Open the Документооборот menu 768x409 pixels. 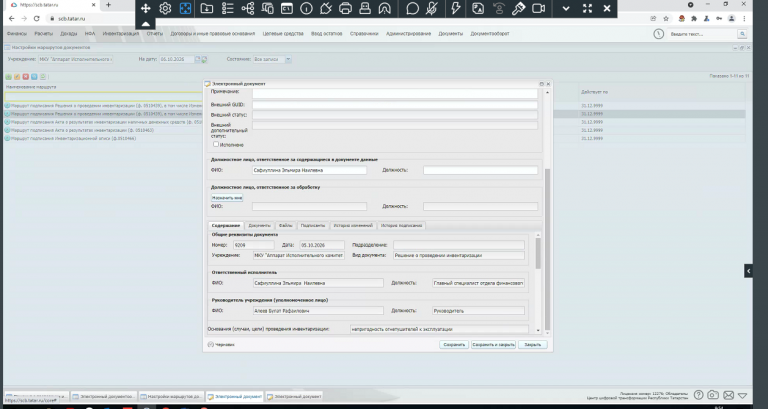490,34
